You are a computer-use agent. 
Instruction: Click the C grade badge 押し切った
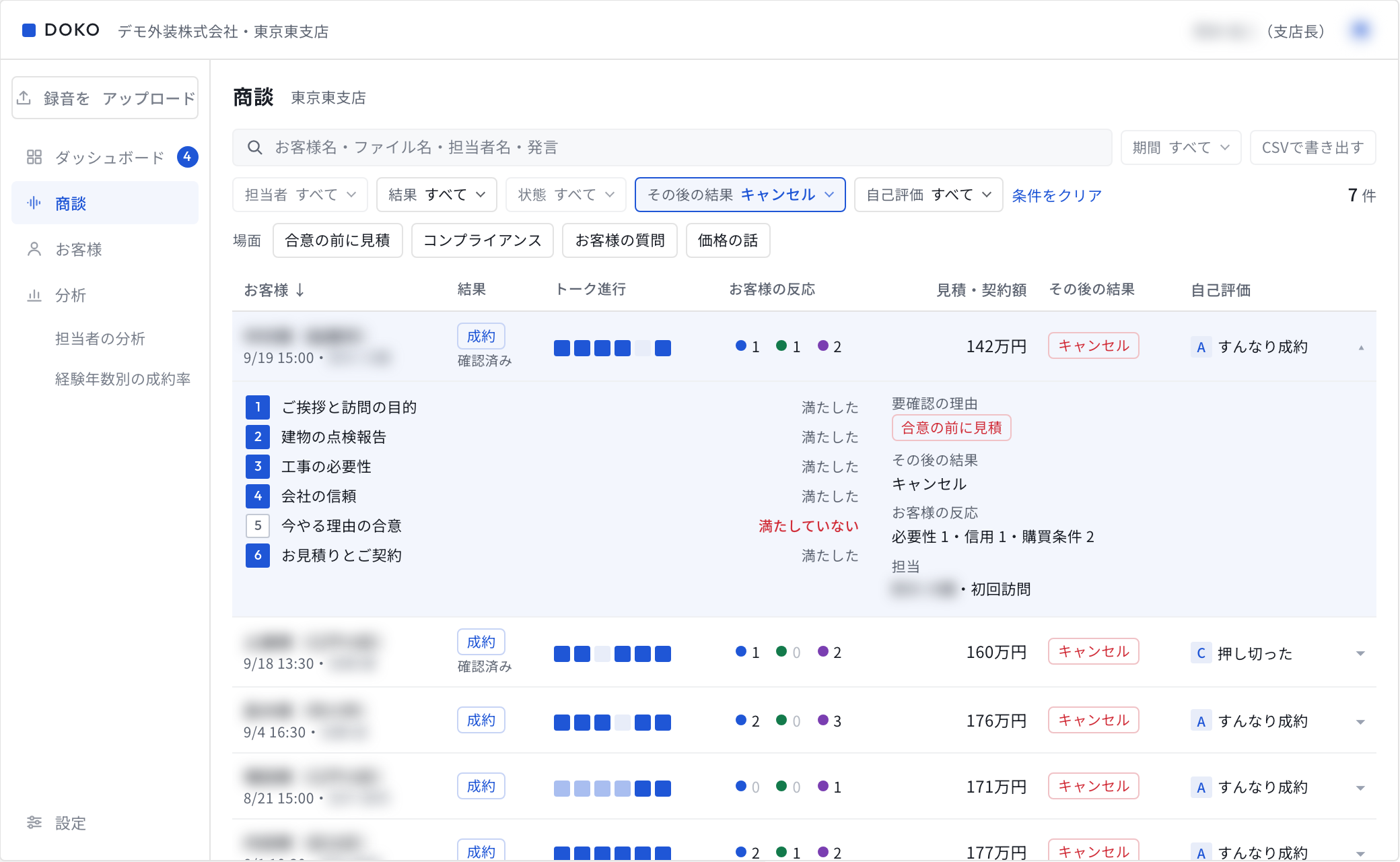click(x=1201, y=653)
